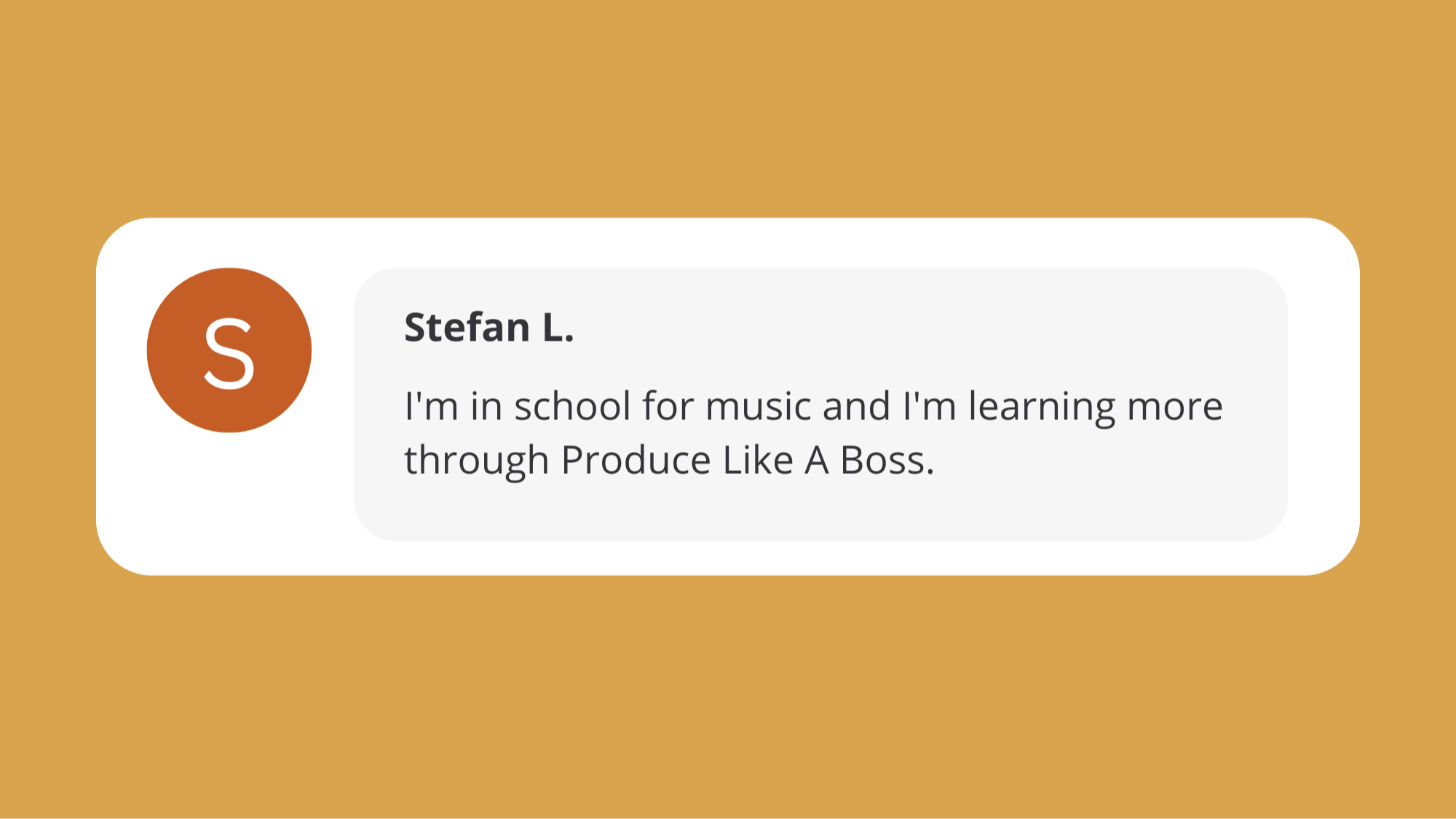Select the white letter S in the avatar
Screen dimensions: 1456x819
[229, 354]
